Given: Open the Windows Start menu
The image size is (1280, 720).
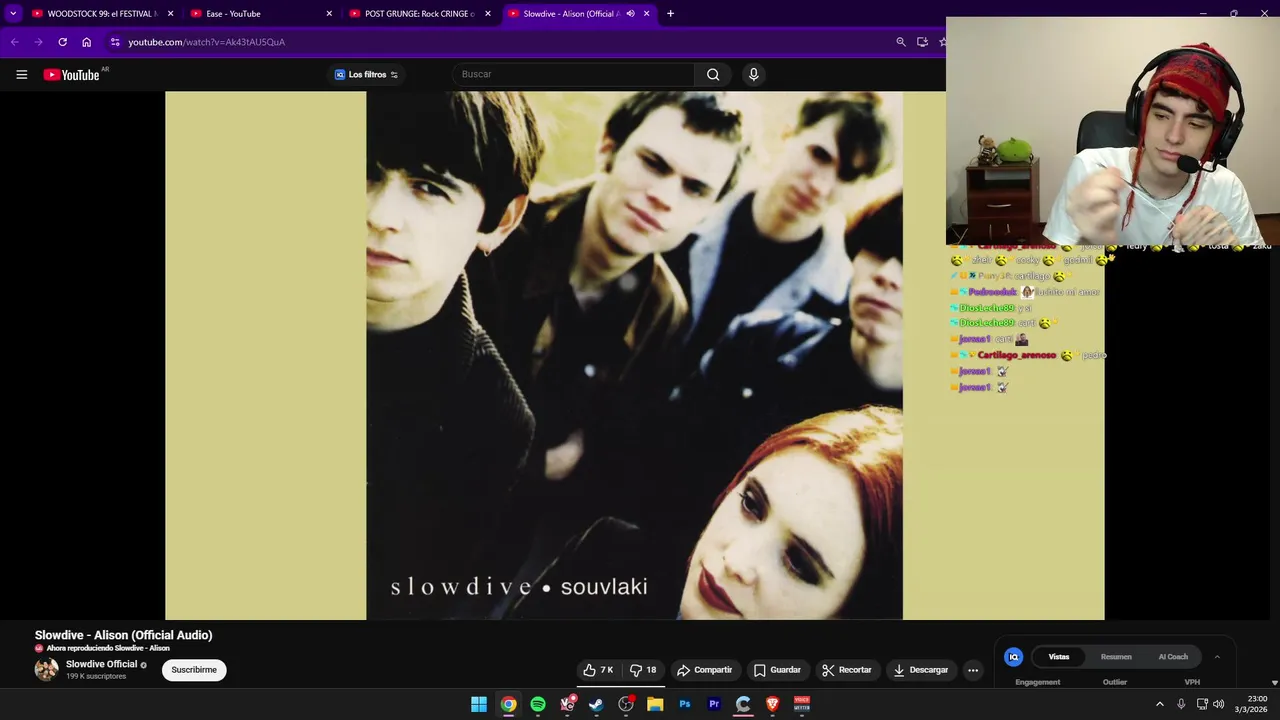Looking at the screenshot, I should coord(479,704).
